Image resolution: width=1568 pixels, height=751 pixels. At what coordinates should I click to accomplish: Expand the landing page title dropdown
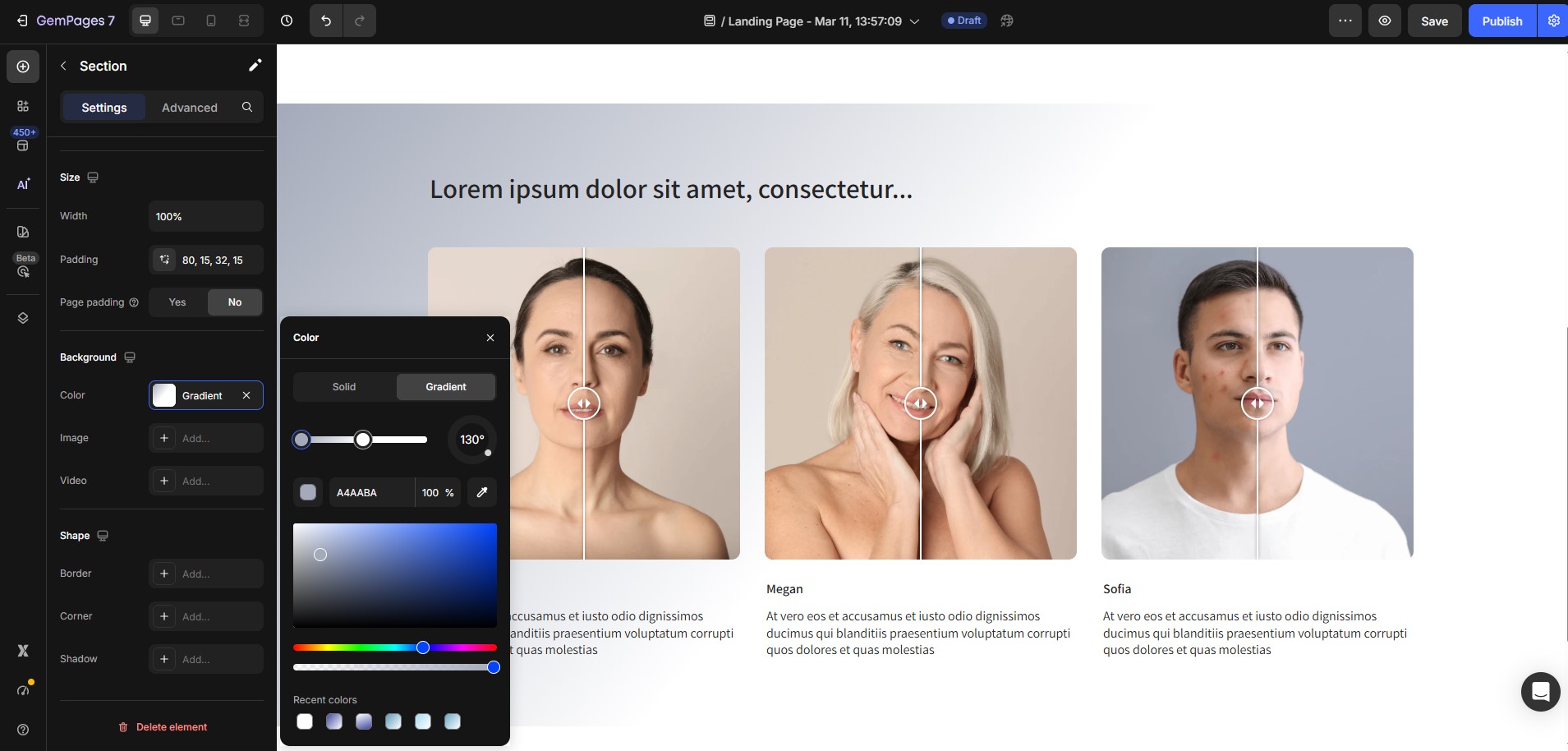[x=914, y=21]
